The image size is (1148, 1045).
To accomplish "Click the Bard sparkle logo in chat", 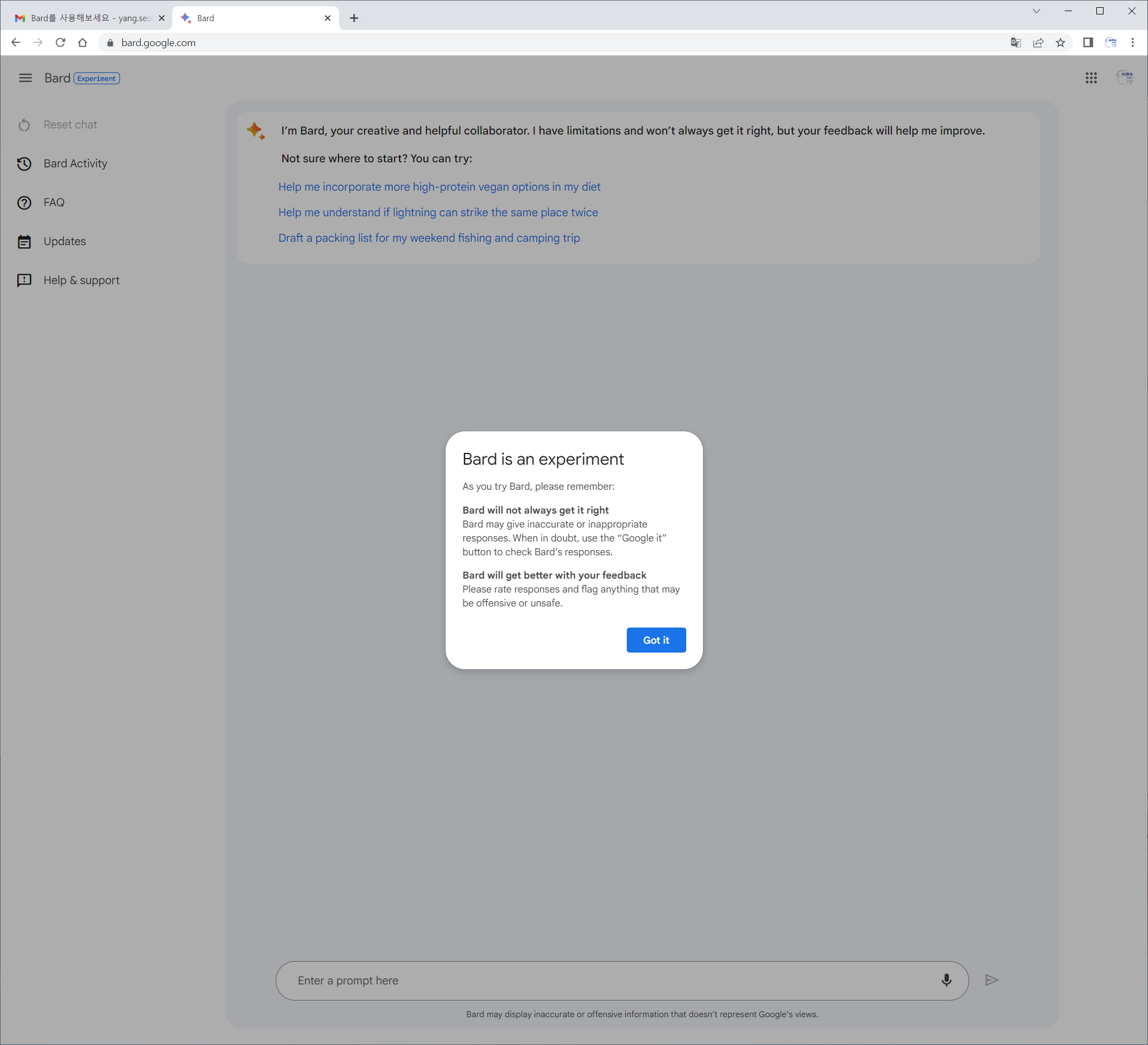I will (x=256, y=131).
